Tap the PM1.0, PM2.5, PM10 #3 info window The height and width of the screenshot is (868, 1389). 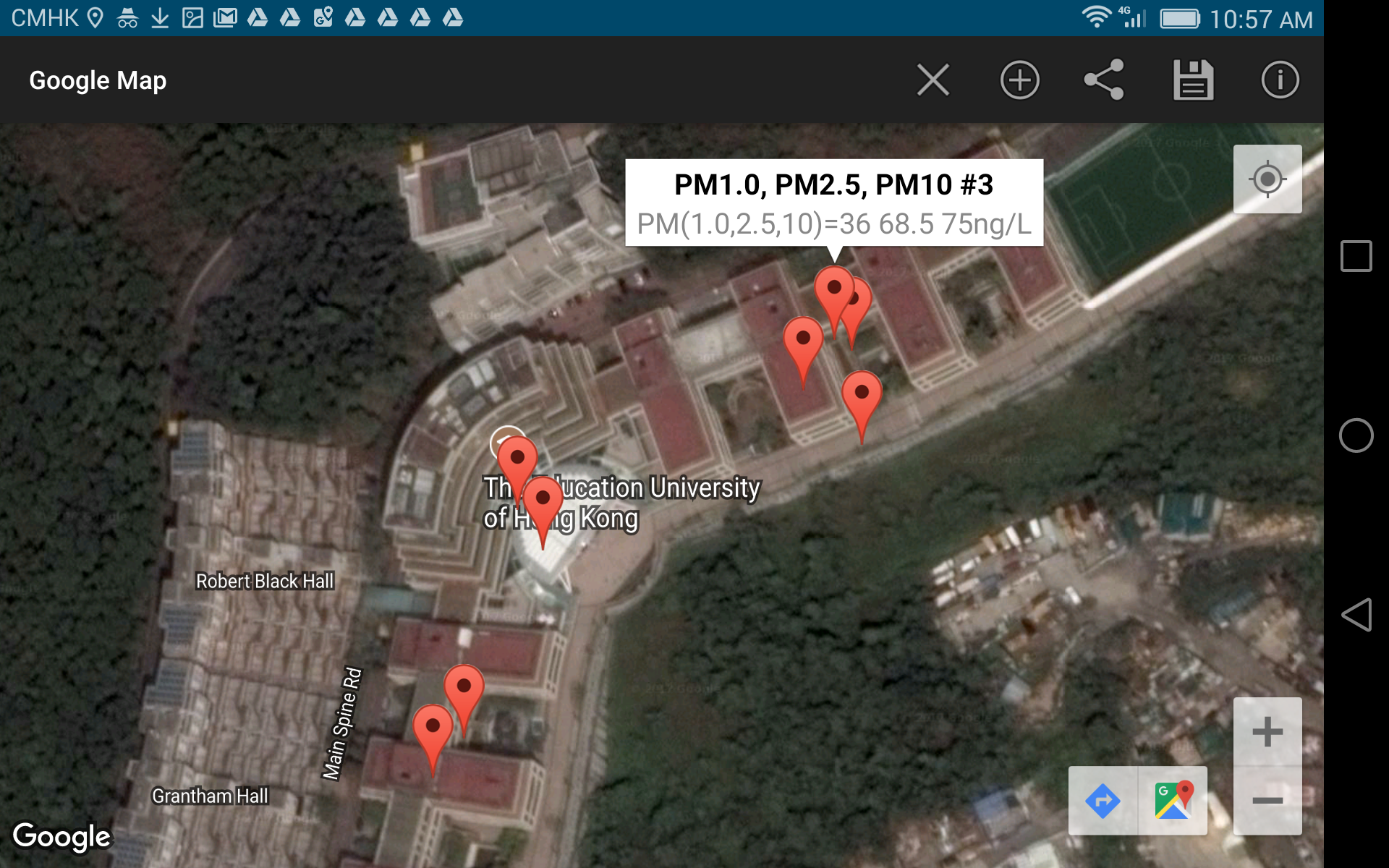[x=834, y=203]
